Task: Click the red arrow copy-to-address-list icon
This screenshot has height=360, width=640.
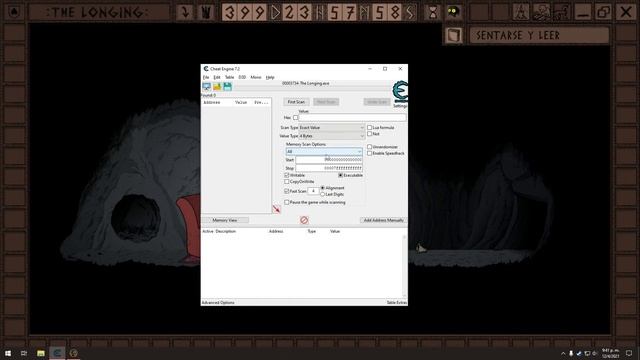Action: [x=276, y=209]
